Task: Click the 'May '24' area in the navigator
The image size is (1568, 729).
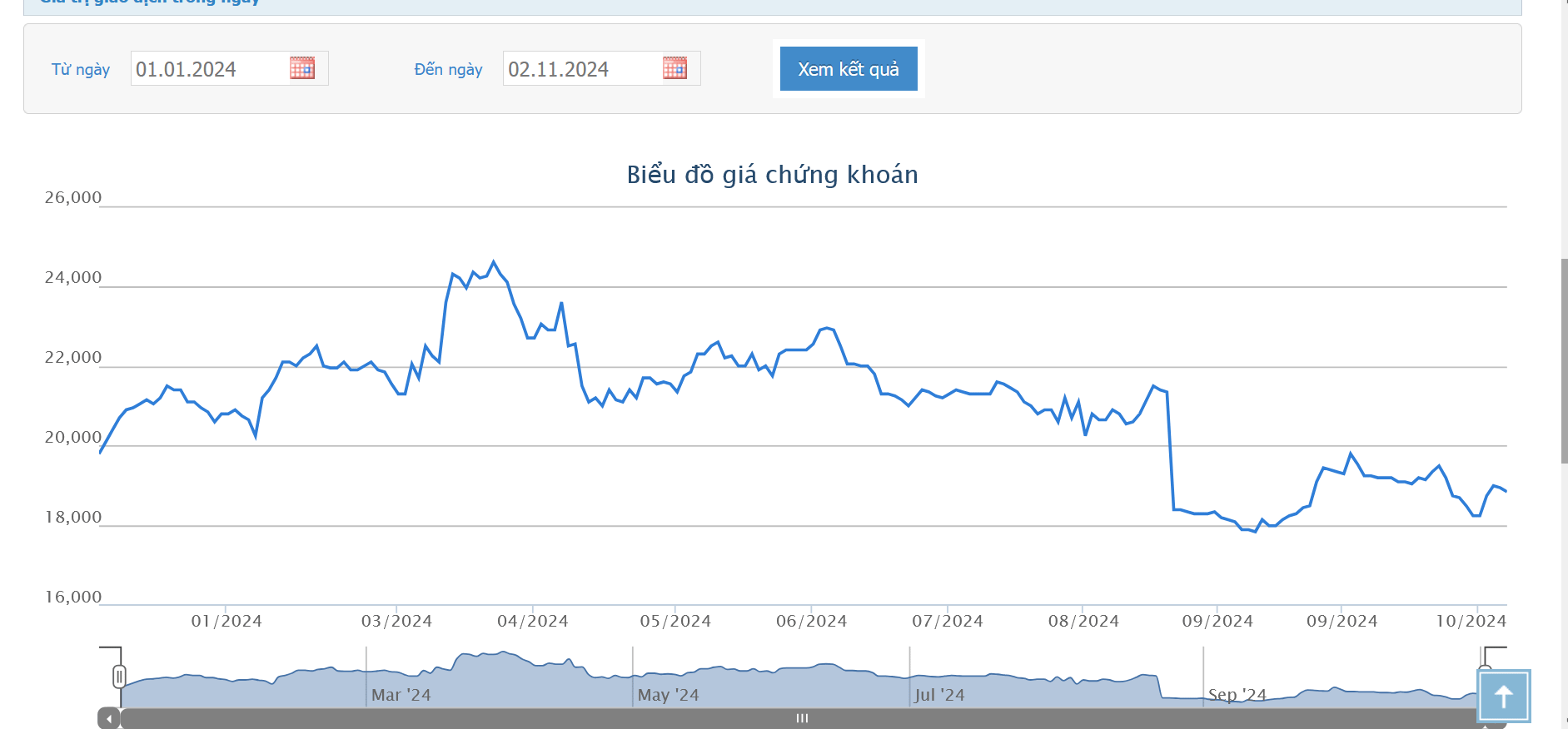Action: point(668,695)
